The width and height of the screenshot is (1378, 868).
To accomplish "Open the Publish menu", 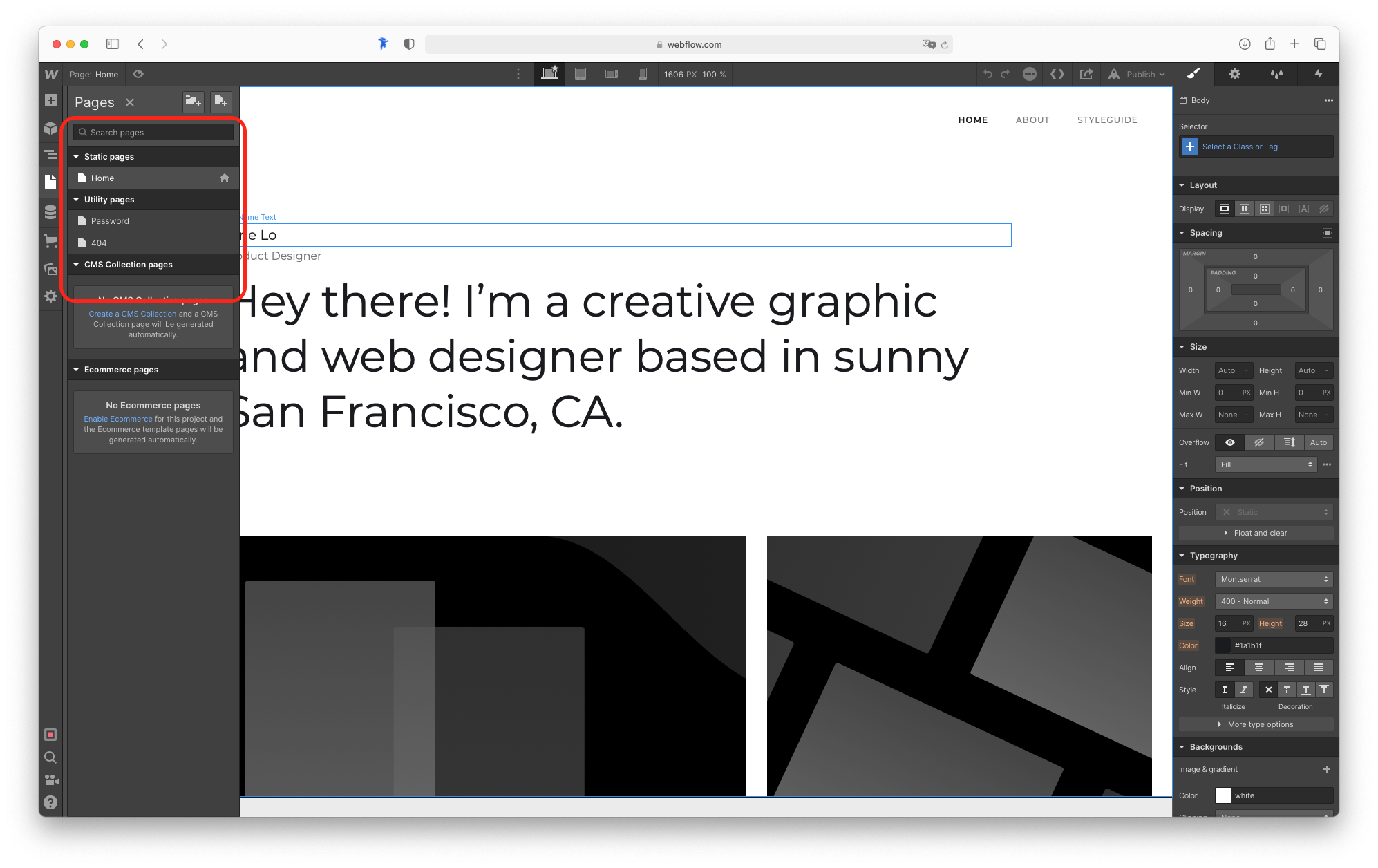I will [x=1137, y=74].
